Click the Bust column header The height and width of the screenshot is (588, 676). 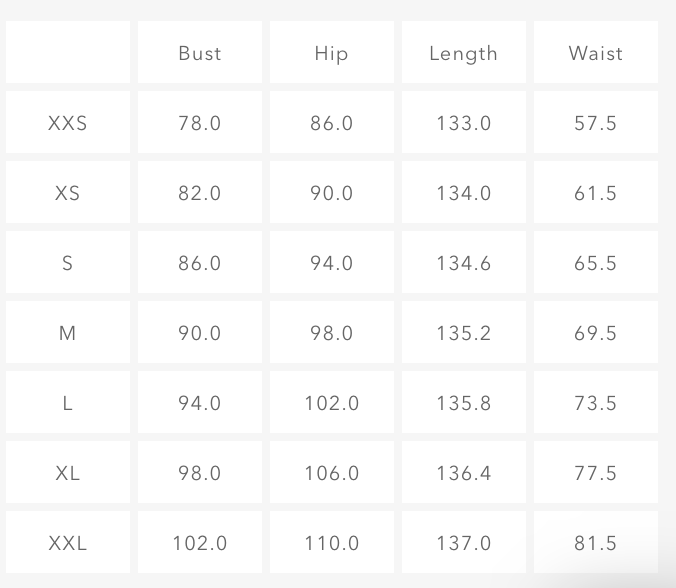[199, 53]
